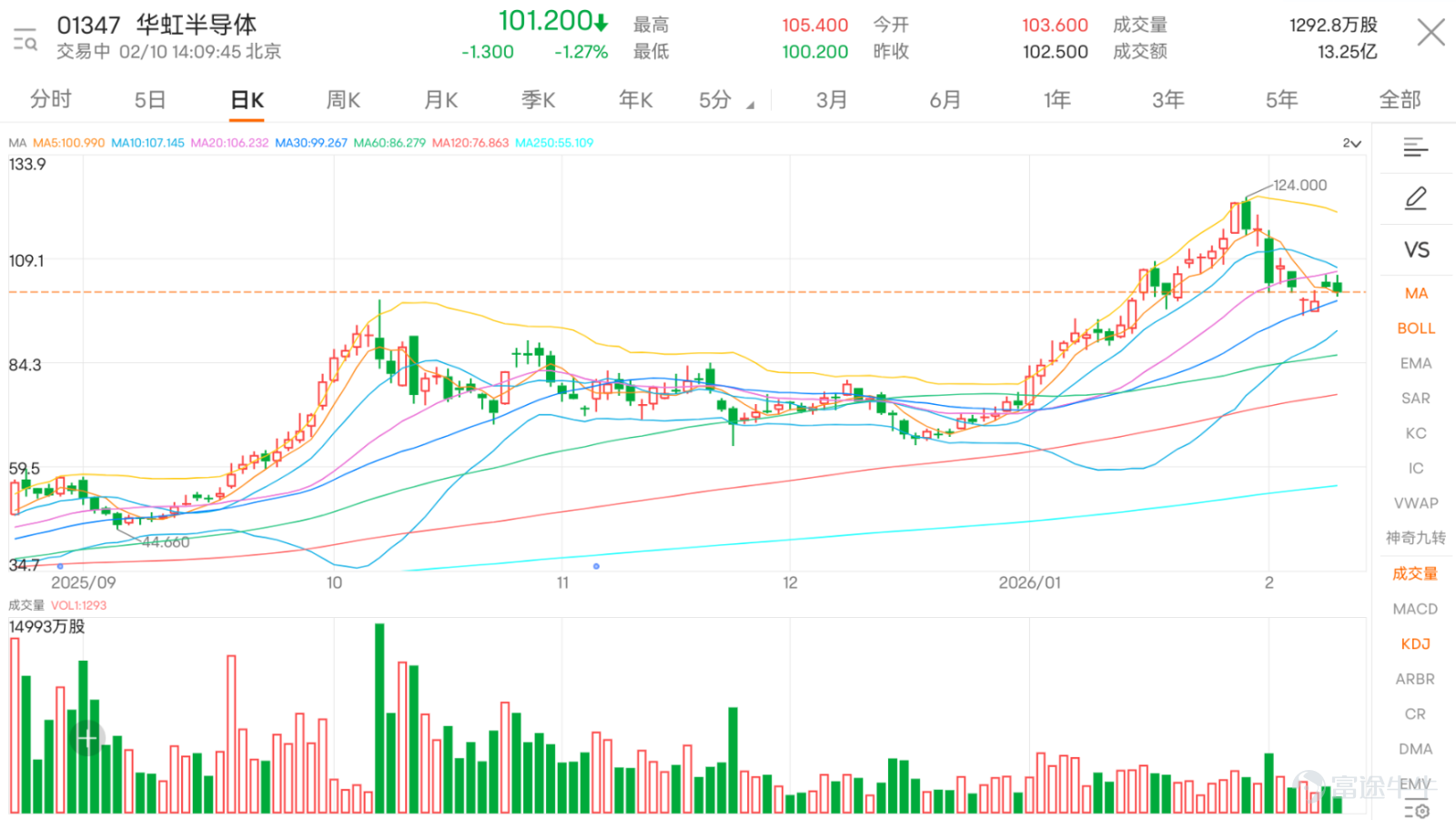Select the 年K tab
This screenshot has width=1456, height=820.
pos(635,99)
